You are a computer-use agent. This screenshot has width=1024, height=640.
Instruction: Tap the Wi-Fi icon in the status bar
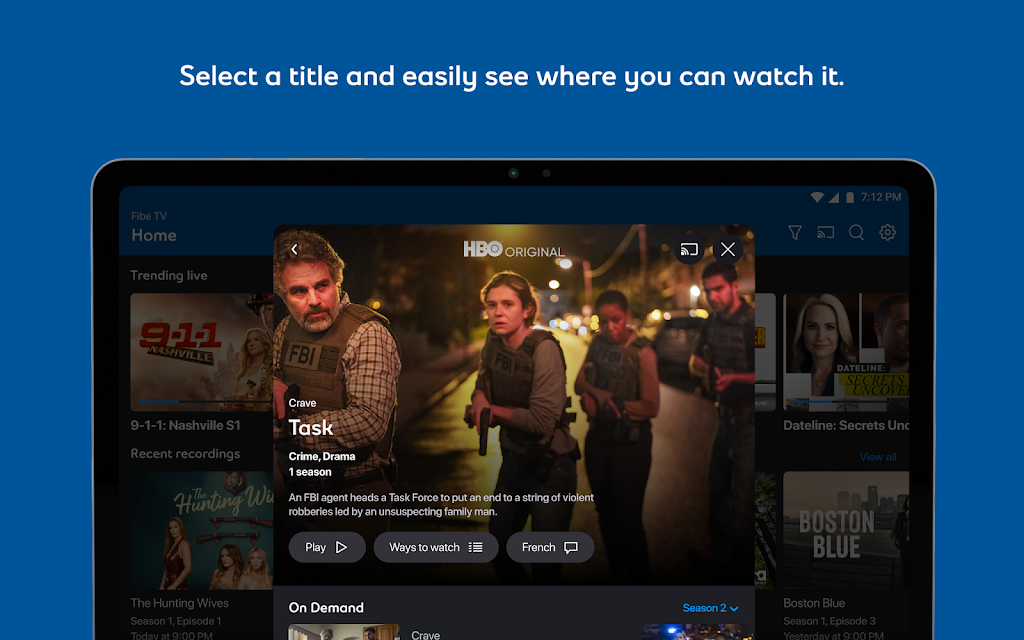point(817,198)
